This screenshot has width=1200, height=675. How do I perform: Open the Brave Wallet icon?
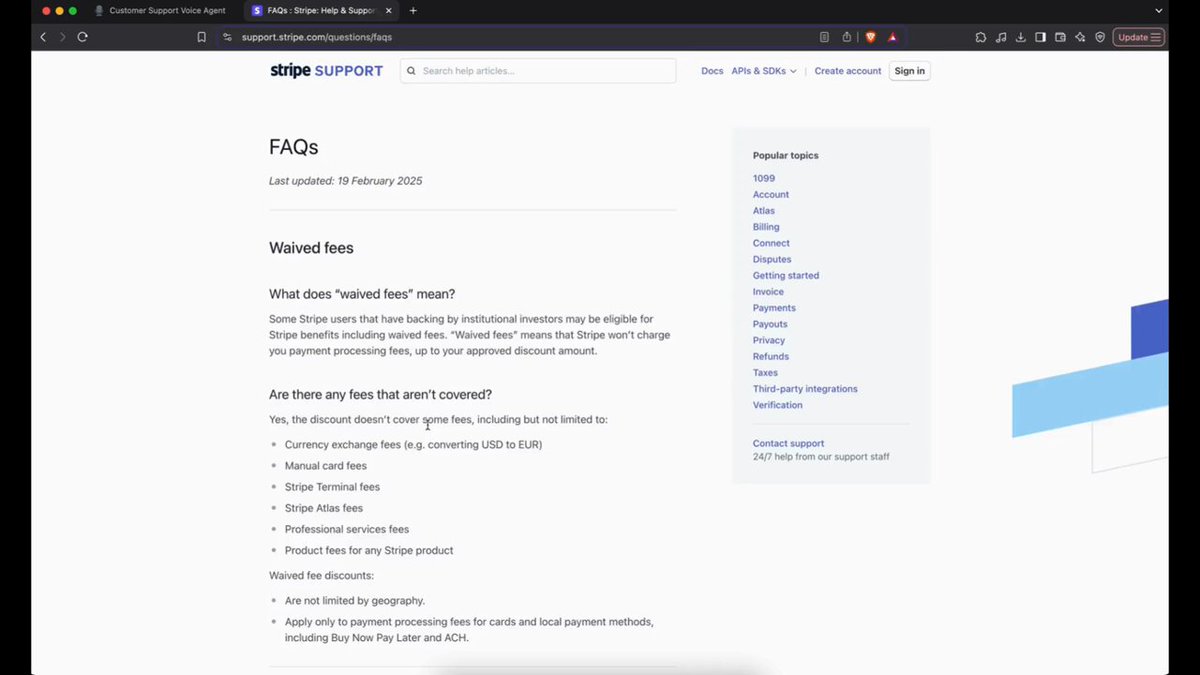(1060, 37)
